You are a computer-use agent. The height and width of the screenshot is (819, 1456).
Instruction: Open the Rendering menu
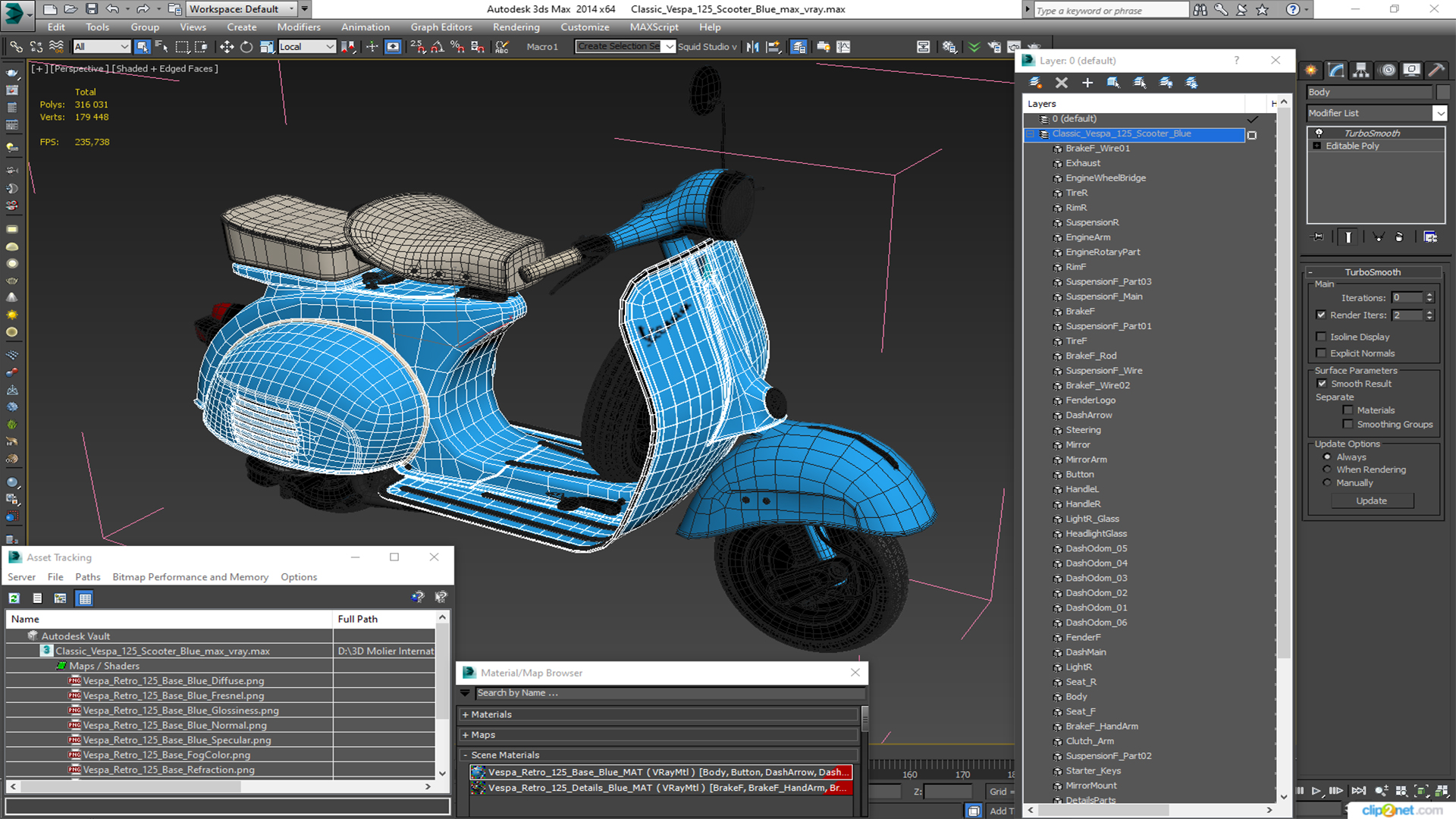click(516, 27)
